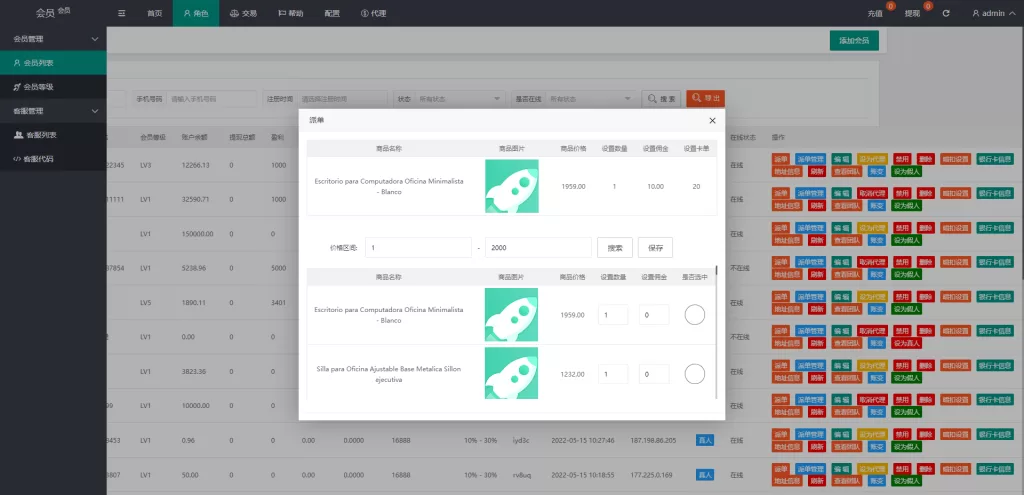The height and width of the screenshot is (495, 1024).
Task: Switch to the 交易 top menu
Action: click(243, 13)
